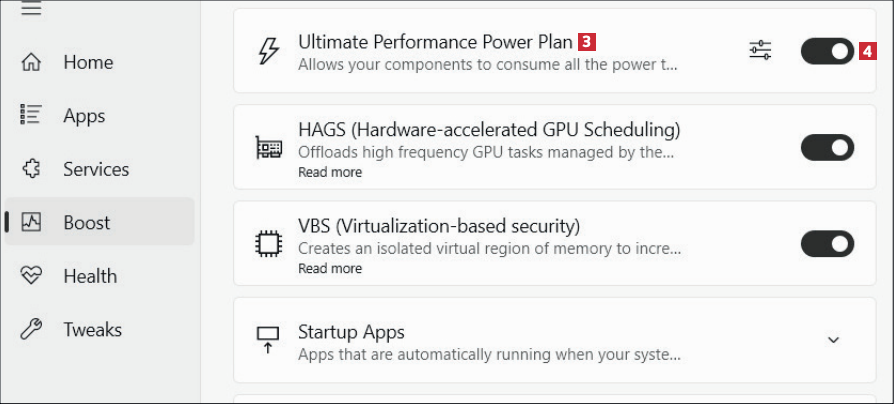Viewport: 894px width, 404px height.
Task: Open Ultimate Performance Power Plan settings sliders
Action: tap(760, 50)
